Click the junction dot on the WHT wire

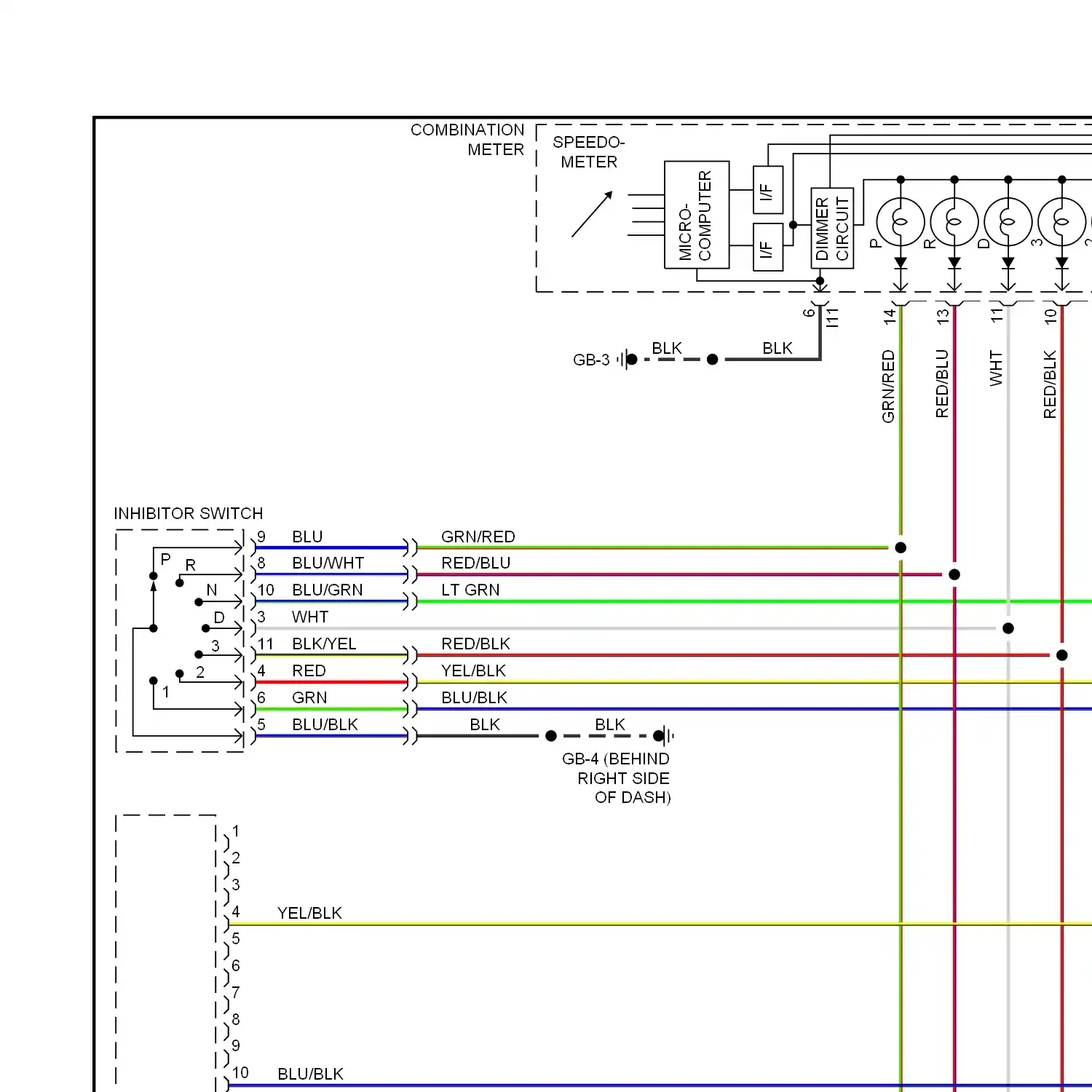coord(1008,628)
